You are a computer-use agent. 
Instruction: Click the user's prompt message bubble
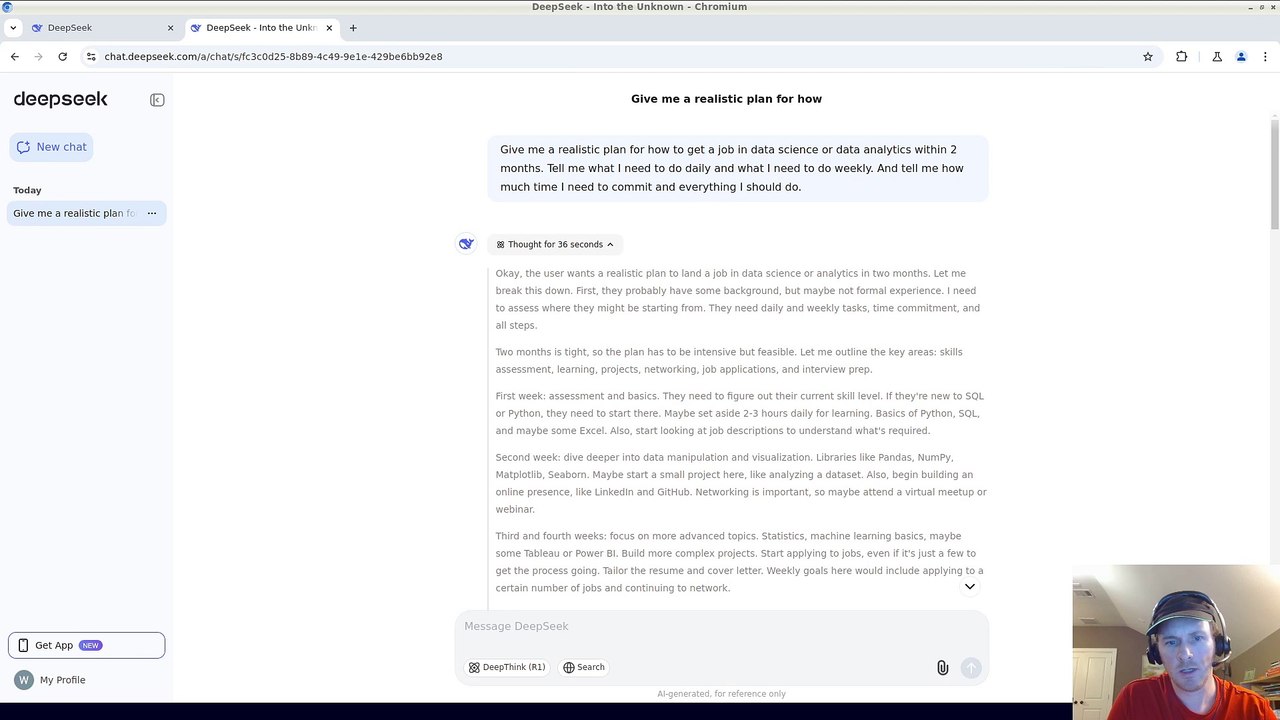(x=738, y=168)
